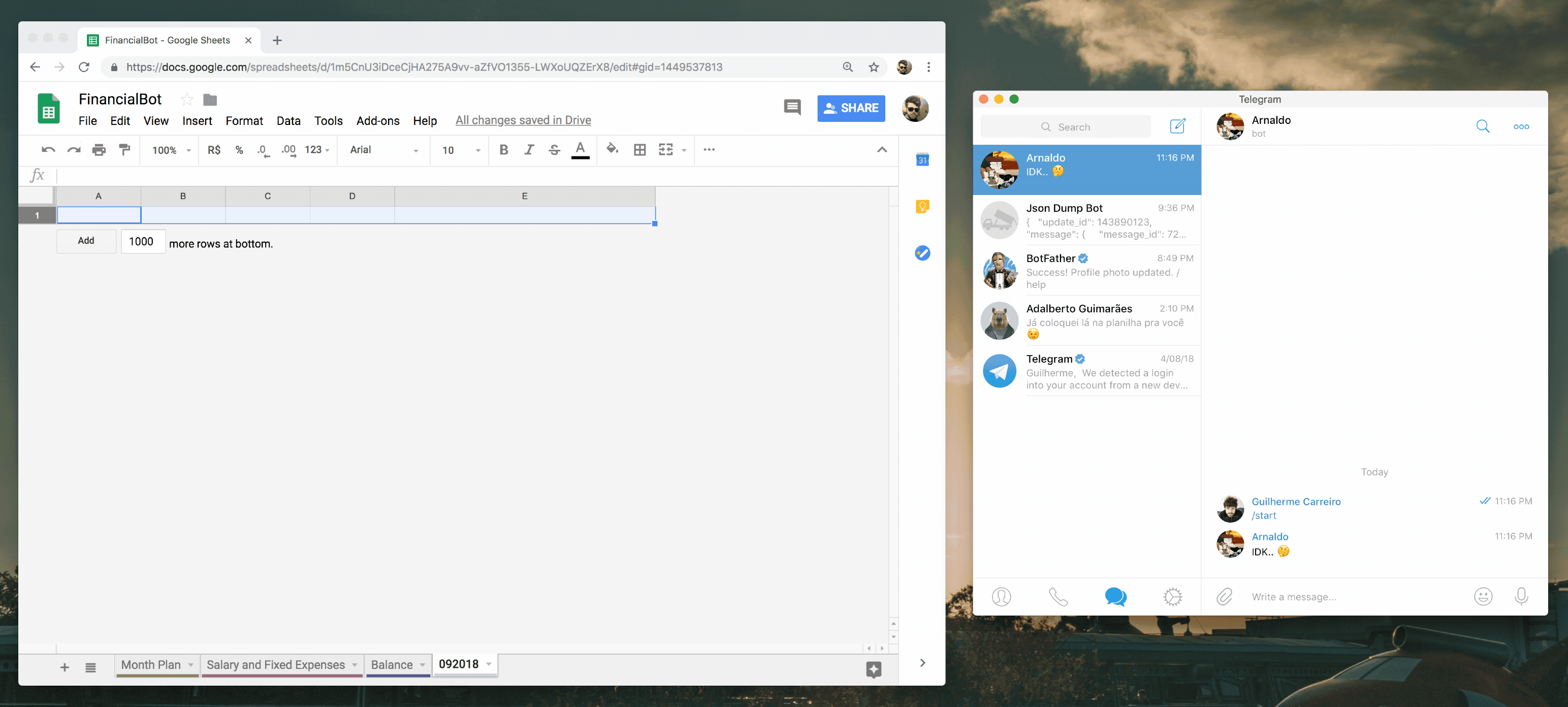This screenshot has width=1568, height=707.
Task: Toggle italic formatting
Action: (529, 150)
